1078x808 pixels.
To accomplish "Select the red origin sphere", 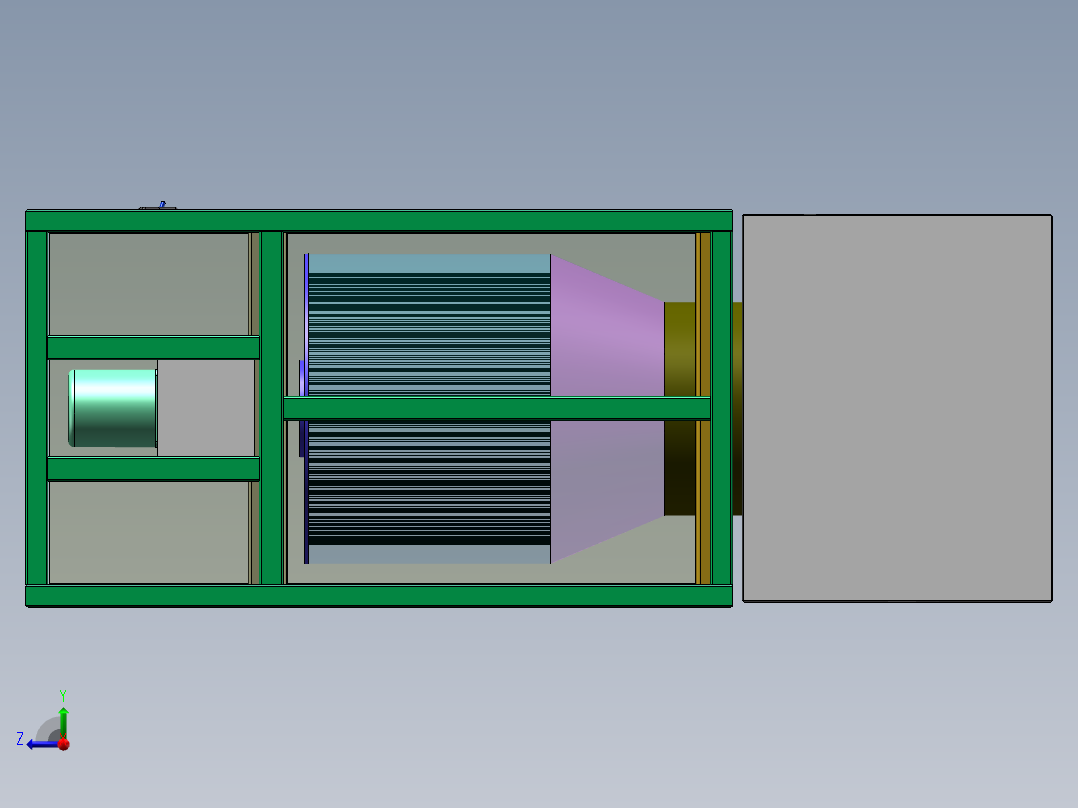I will pos(64,744).
